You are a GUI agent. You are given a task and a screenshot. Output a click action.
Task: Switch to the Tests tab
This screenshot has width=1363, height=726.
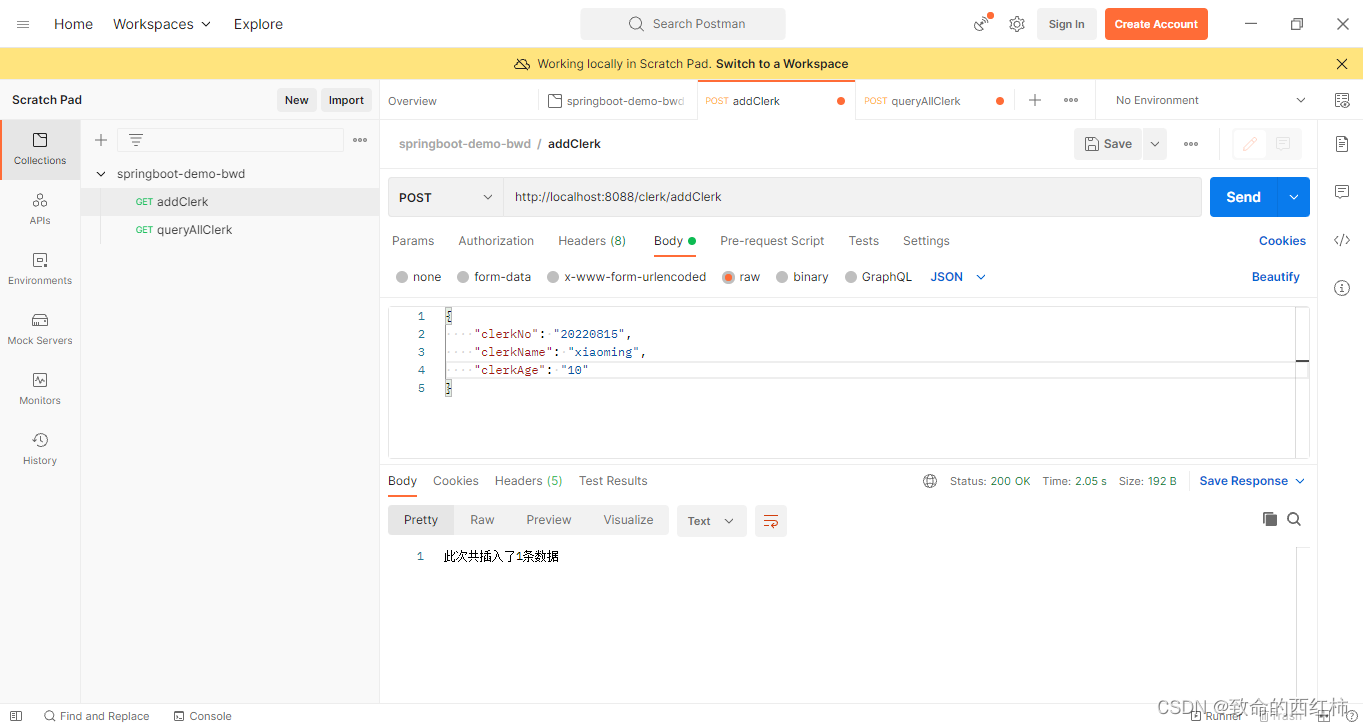(864, 241)
